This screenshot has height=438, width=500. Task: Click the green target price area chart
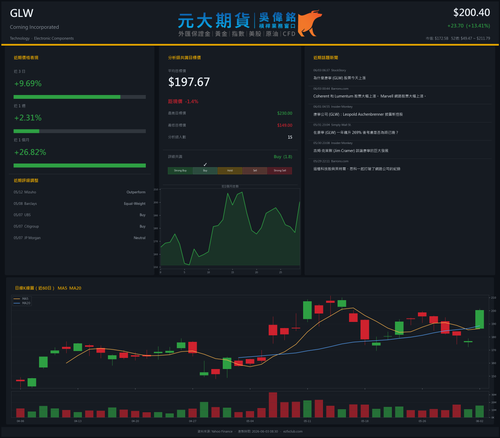230,228
